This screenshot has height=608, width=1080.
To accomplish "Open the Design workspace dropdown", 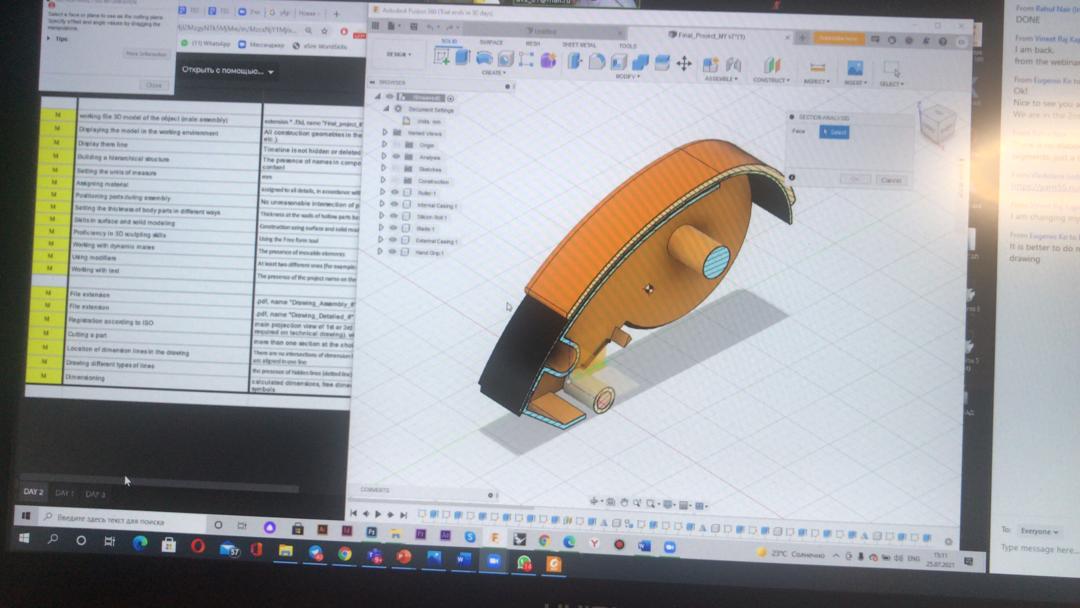I will (x=399, y=54).
